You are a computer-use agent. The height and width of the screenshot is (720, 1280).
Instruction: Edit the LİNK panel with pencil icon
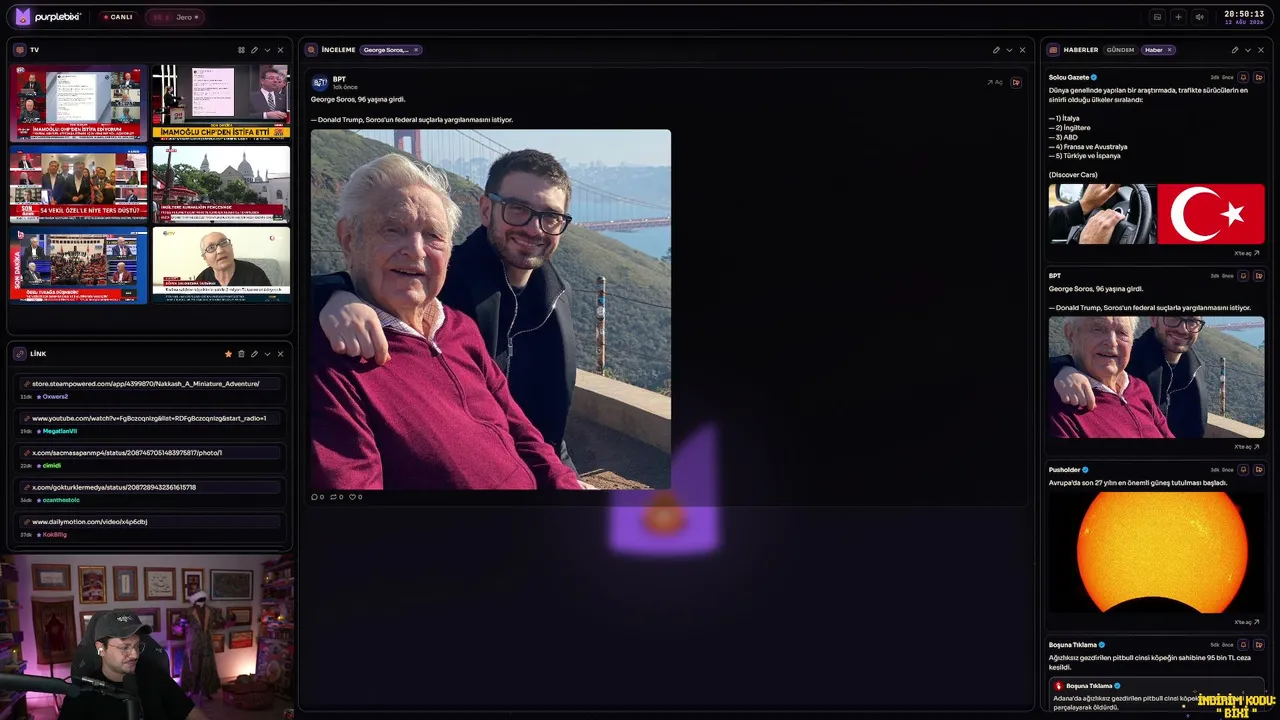click(254, 354)
